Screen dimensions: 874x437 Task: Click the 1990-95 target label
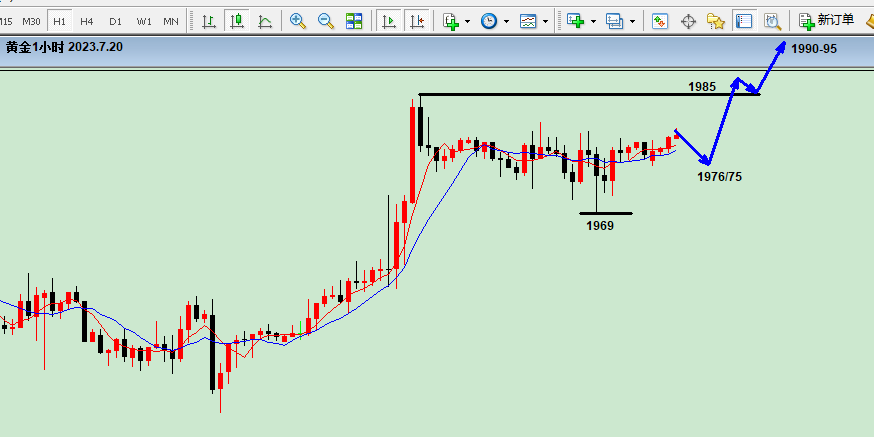[x=814, y=49]
